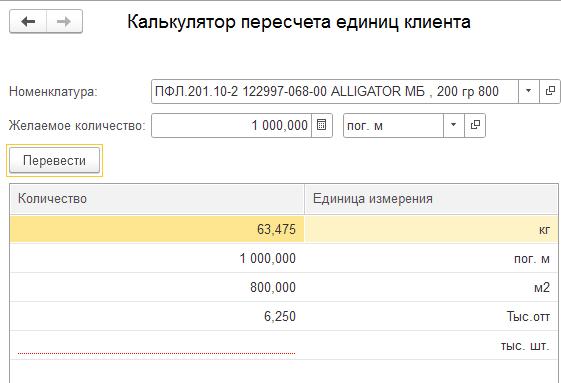Click the Перевести button

[x=54, y=160]
